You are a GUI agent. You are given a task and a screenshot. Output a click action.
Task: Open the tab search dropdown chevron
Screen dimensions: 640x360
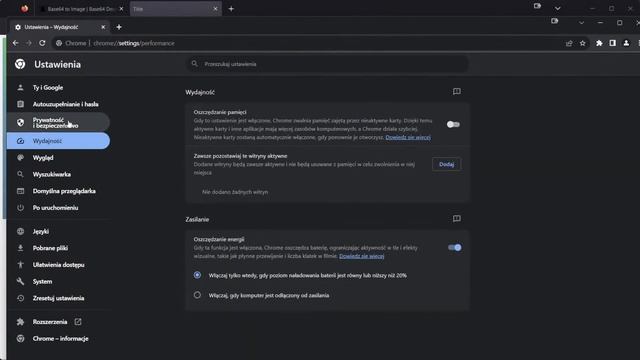pos(581,23)
